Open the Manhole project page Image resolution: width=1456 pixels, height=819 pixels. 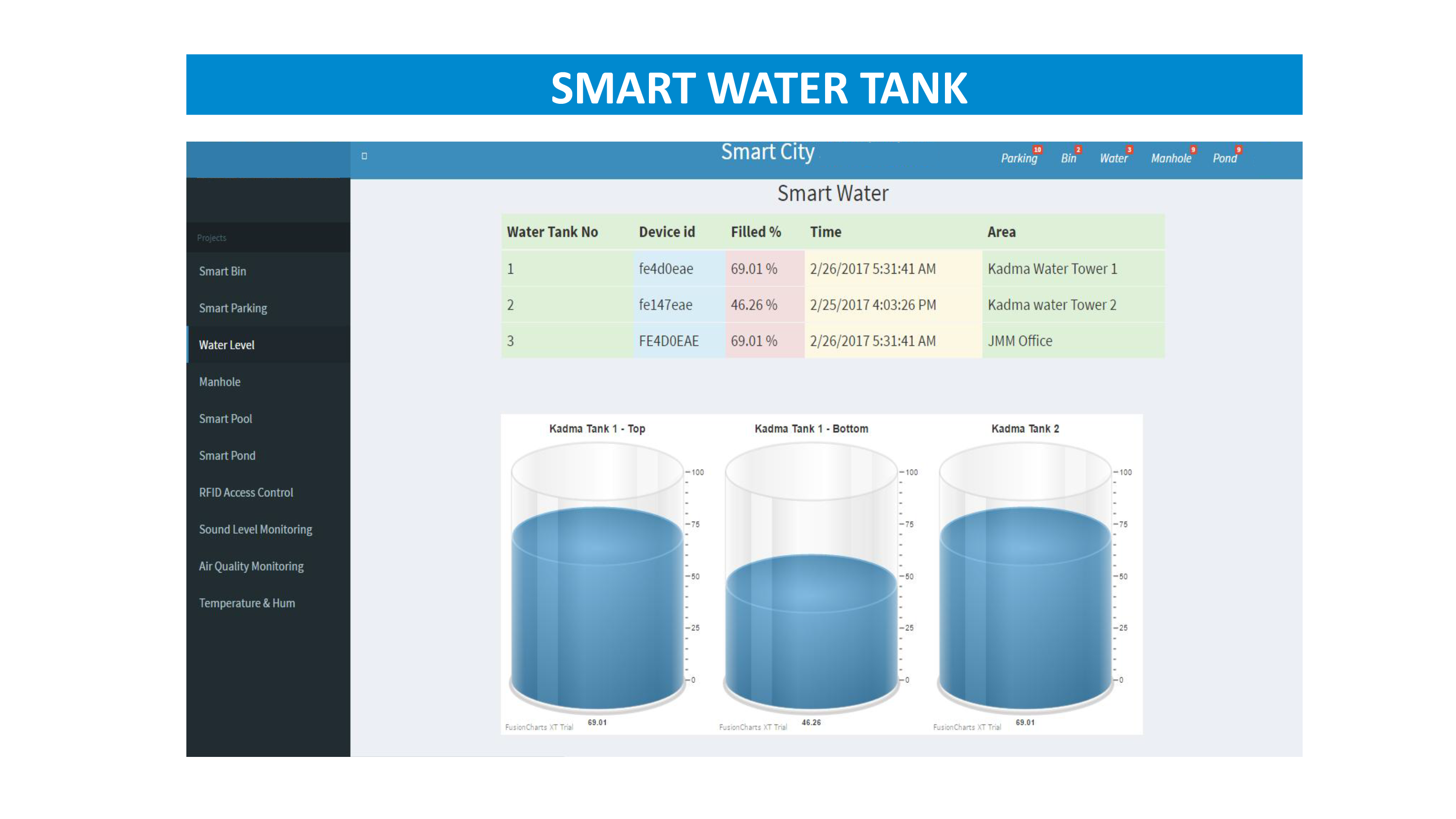(x=220, y=382)
